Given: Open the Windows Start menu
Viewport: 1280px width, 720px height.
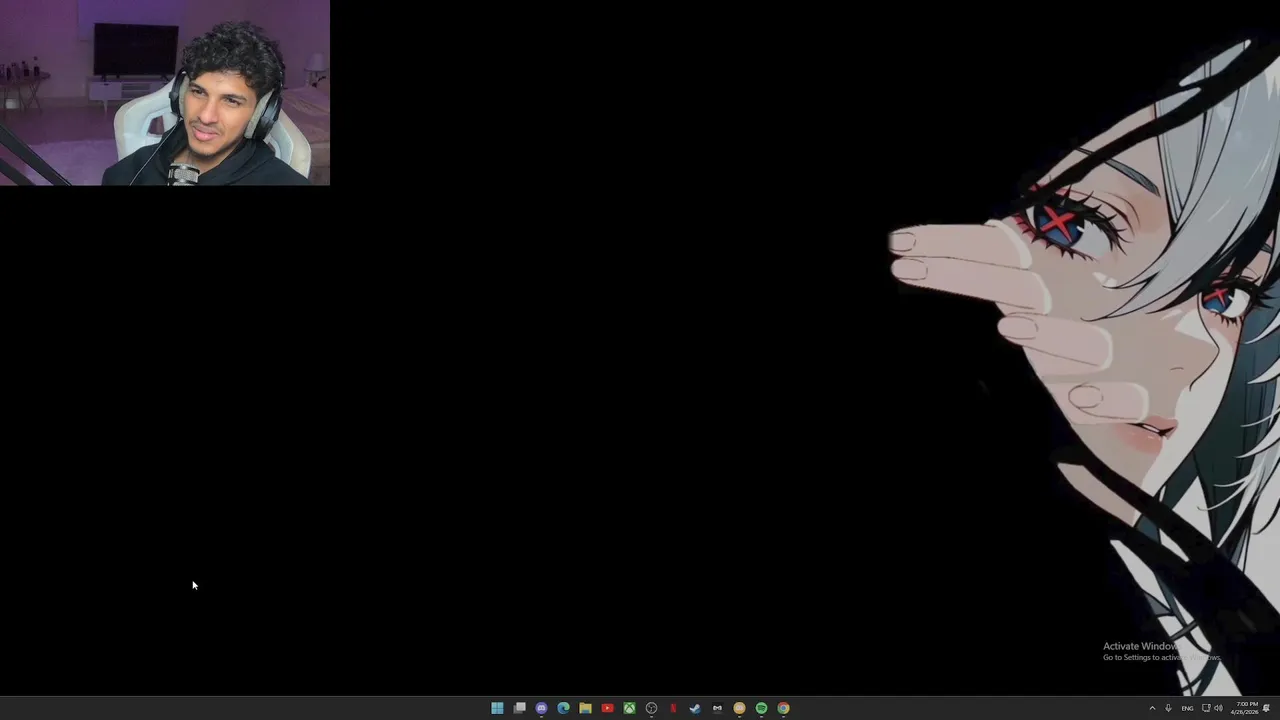Looking at the screenshot, I should [497, 708].
